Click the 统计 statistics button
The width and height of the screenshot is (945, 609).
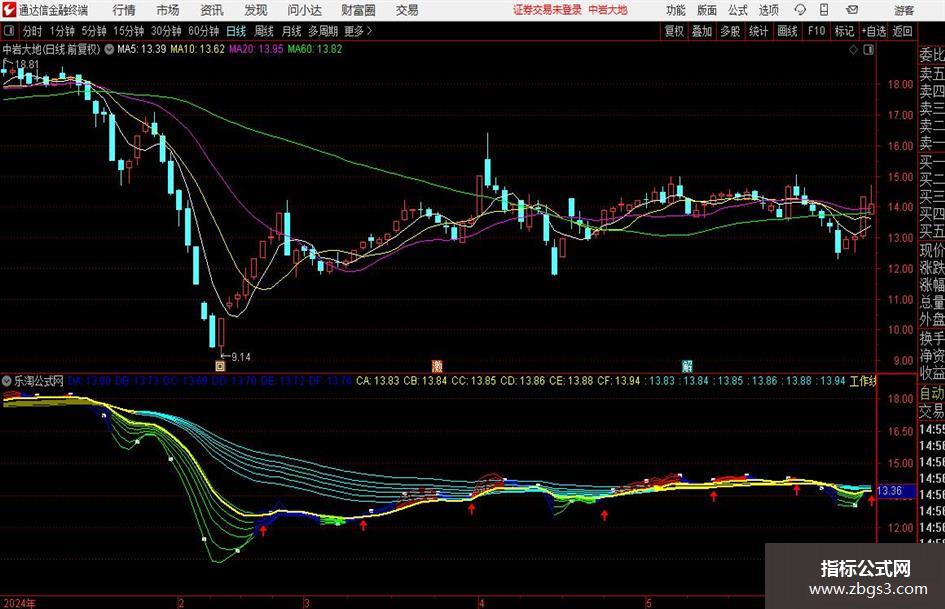click(758, 31)
